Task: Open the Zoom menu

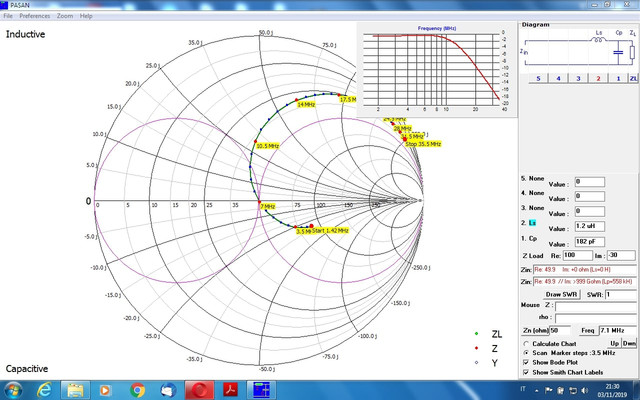Action: point(65,16)
